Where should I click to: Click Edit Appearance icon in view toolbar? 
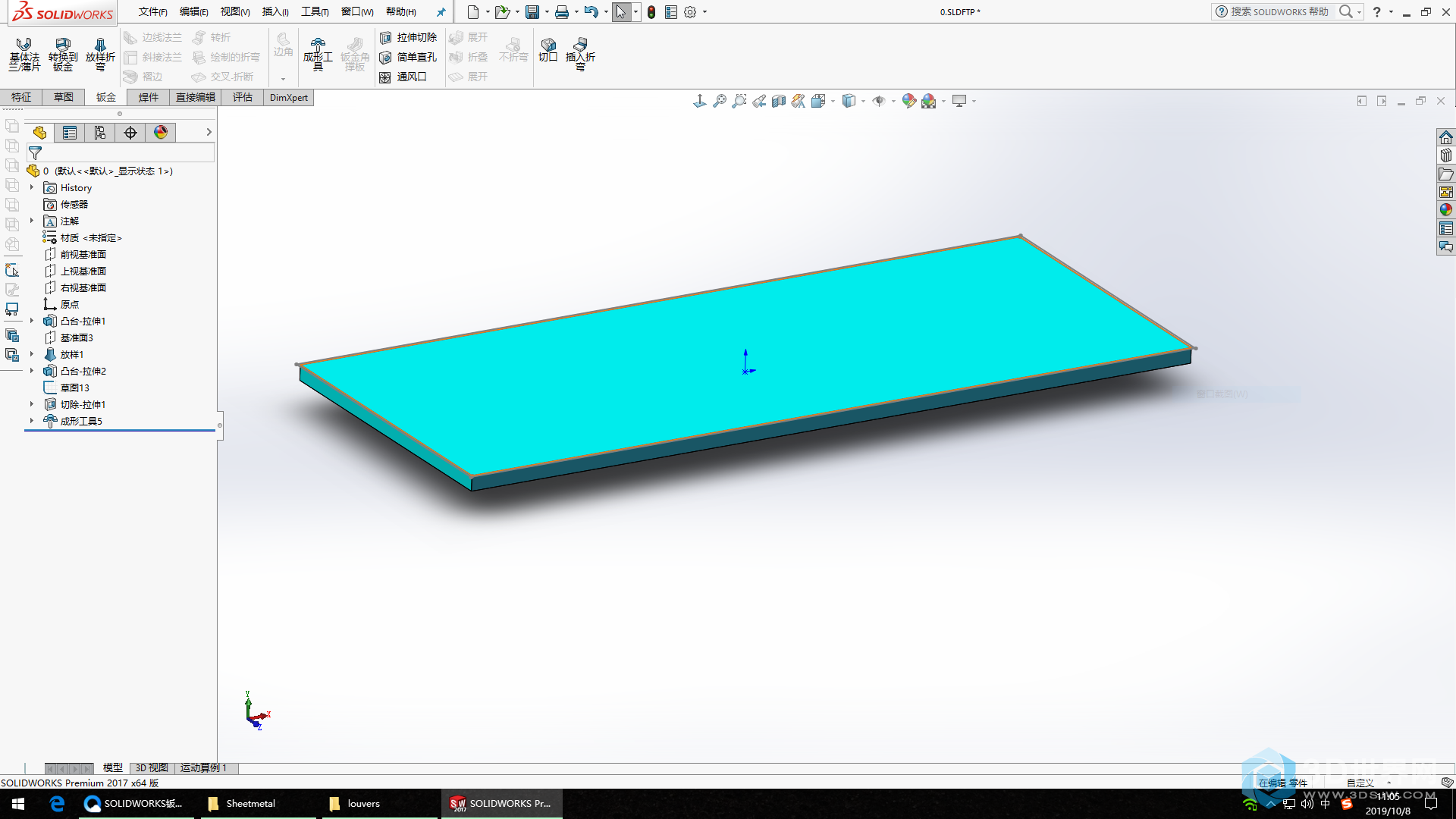pyautogui.click(x=908, y=101)
